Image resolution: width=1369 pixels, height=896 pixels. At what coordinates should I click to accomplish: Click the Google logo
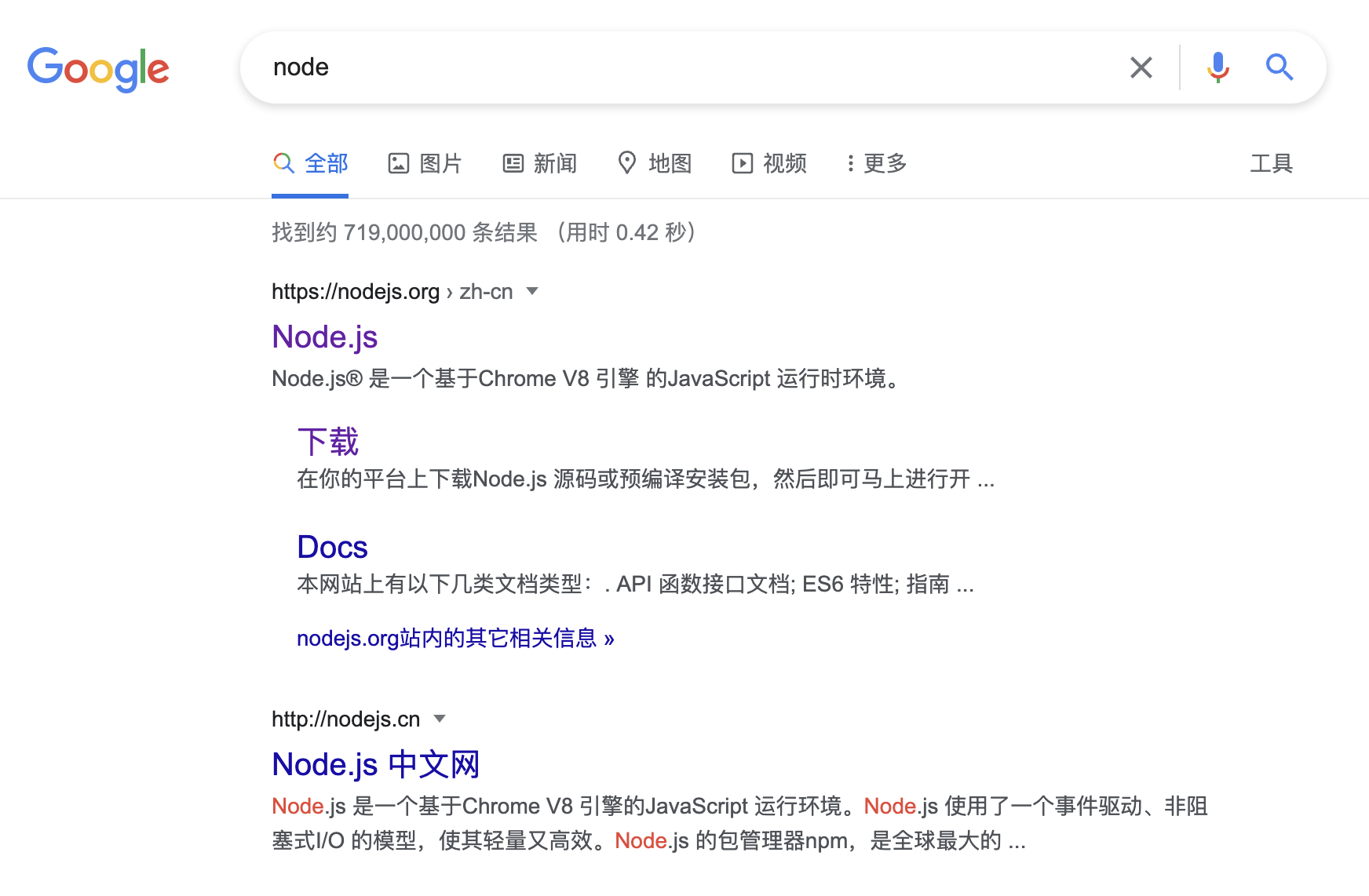[x=98, y=69]
